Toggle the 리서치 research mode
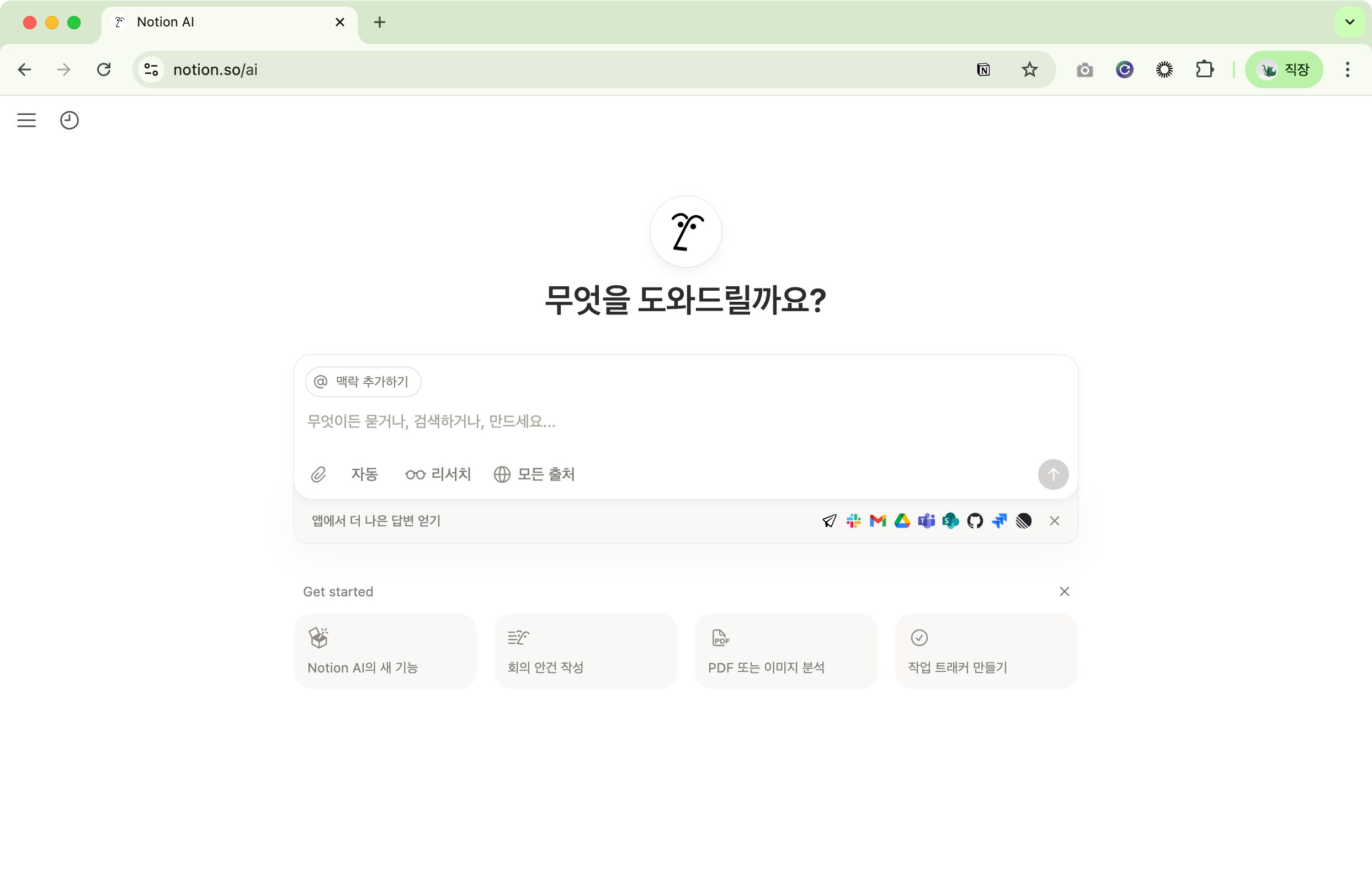This screenshot has height=886, width=1372. click(438, 474)
